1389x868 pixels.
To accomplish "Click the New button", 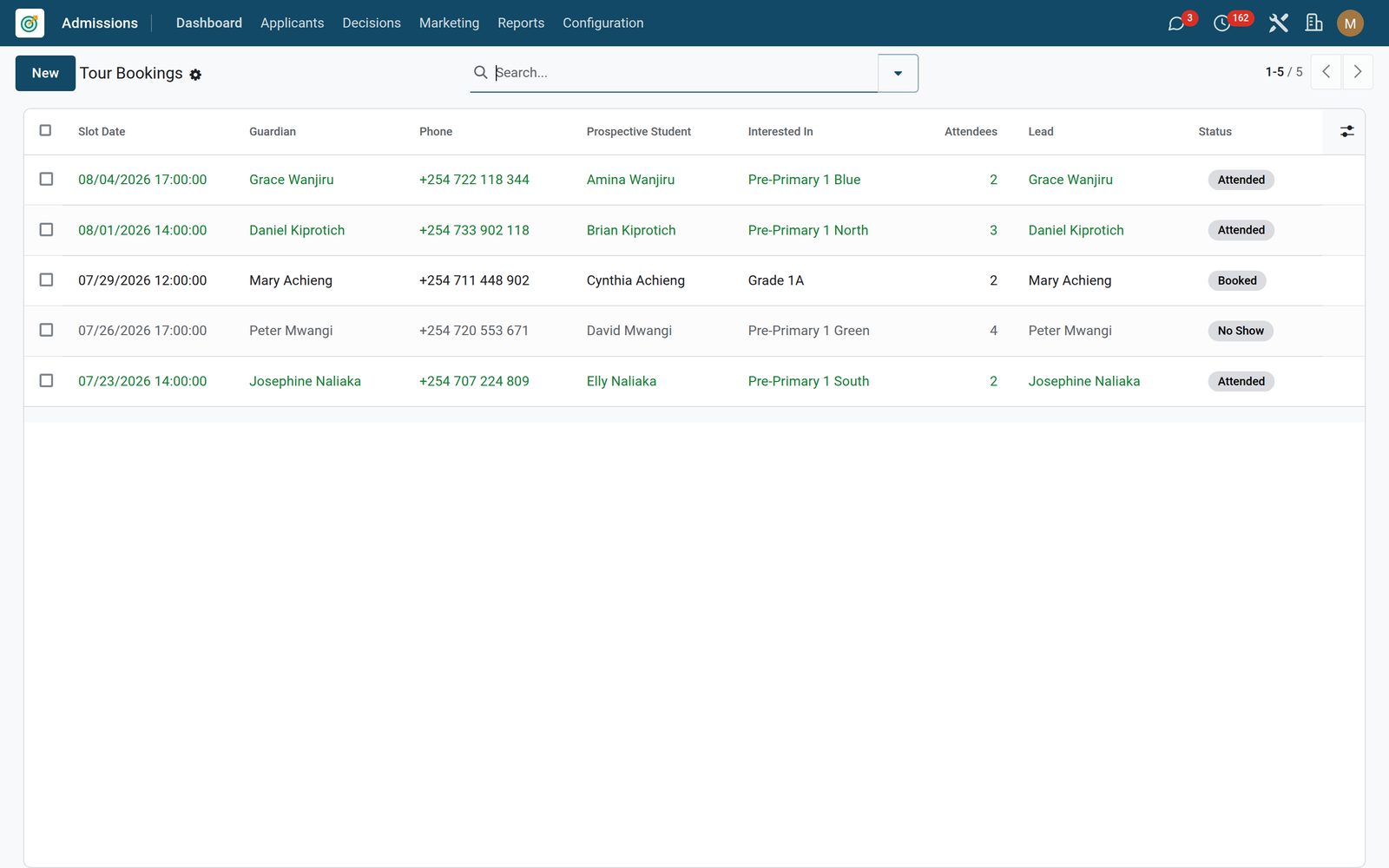I will (x=45, y=73).
